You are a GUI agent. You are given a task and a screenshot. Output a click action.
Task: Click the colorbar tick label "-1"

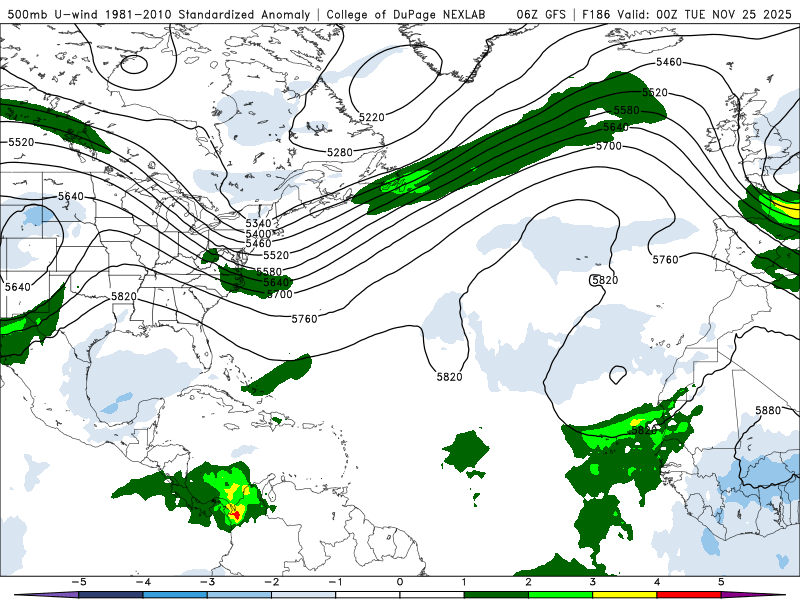[335, 582]
